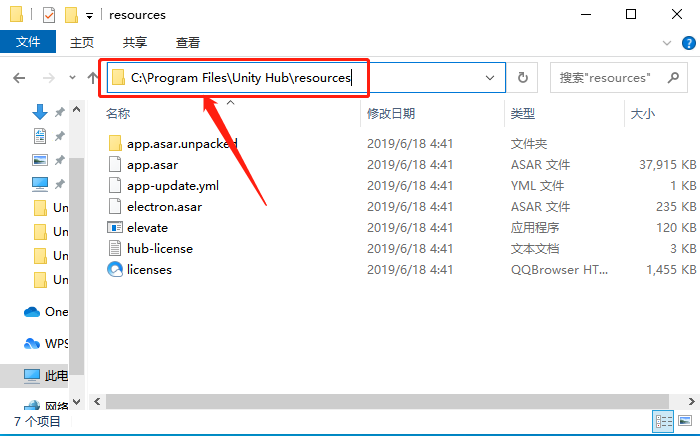Click the YML 文件 type cell
The image size is (700, 436).
[x=538, y=186]
